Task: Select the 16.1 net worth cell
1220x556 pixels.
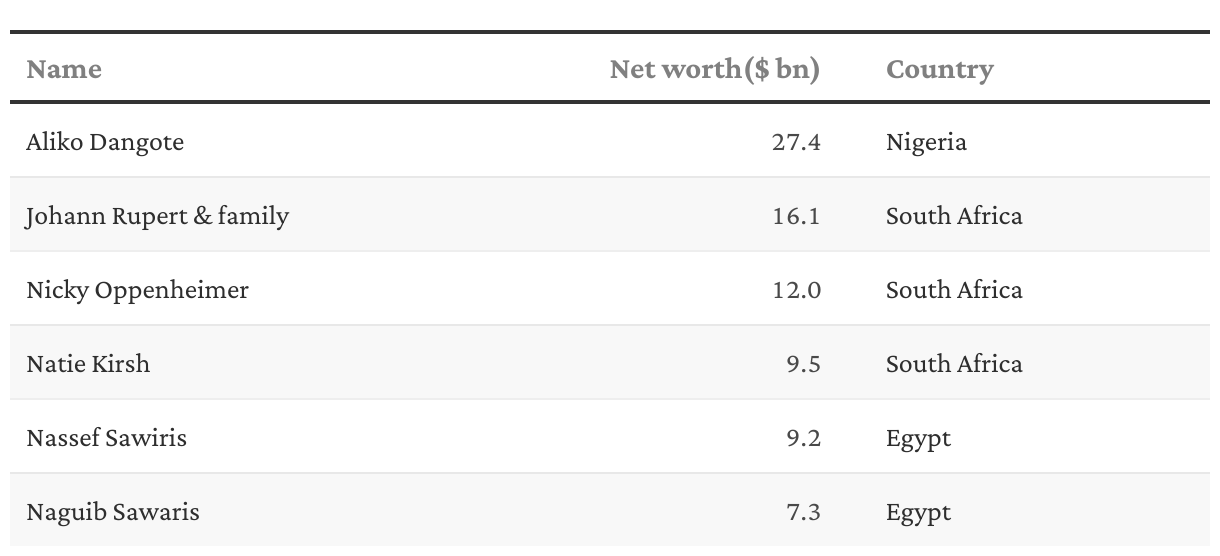Action: click(x=796, y=216)
